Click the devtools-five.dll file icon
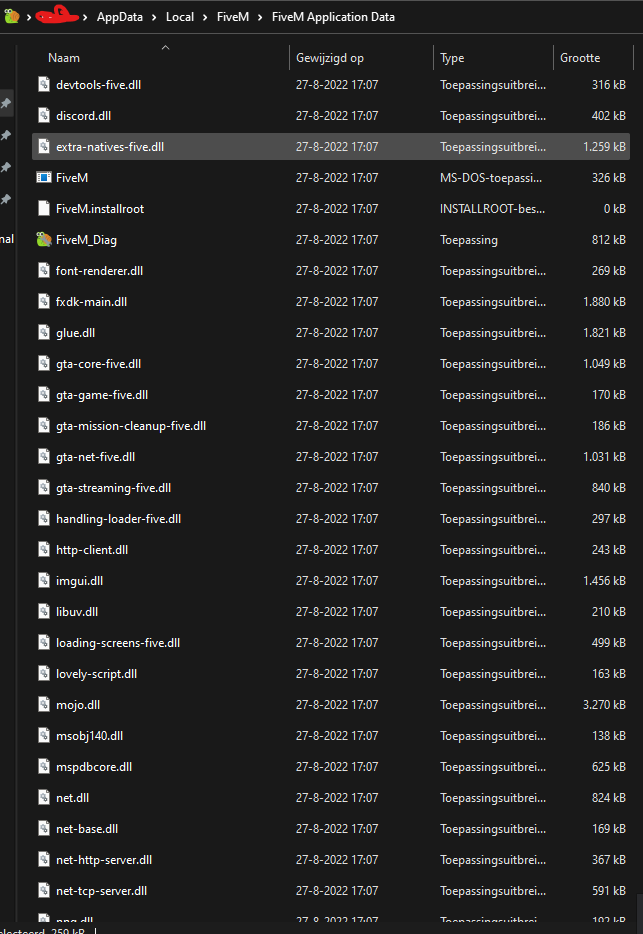The width and height of the screenshot is (643, 934). point(44,85)
